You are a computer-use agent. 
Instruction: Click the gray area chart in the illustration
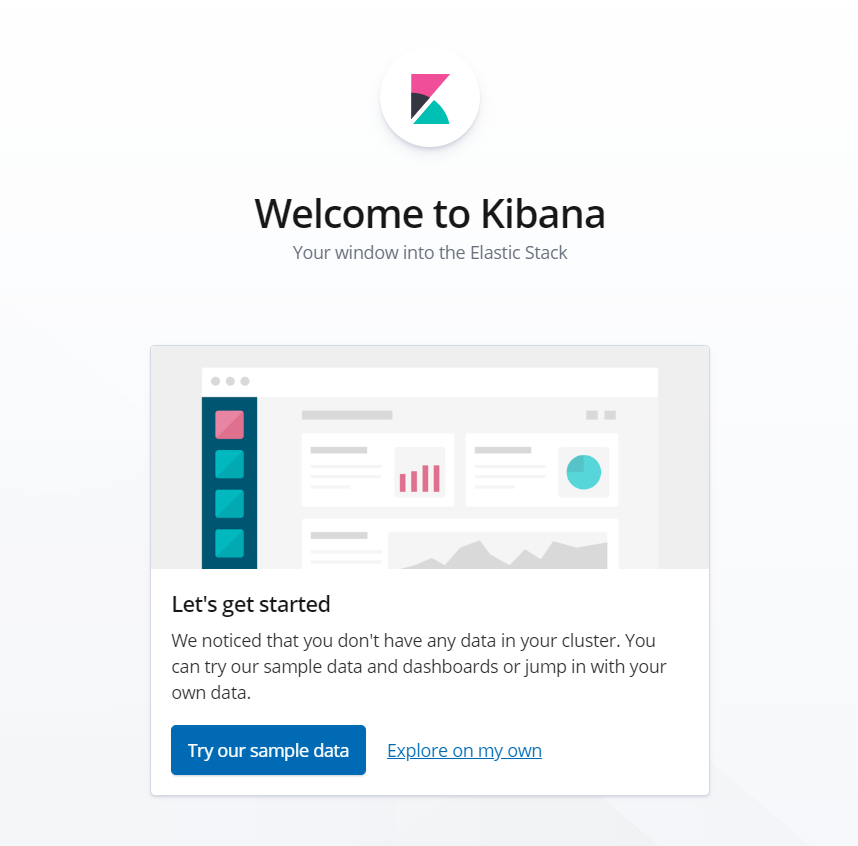[497, 554]
